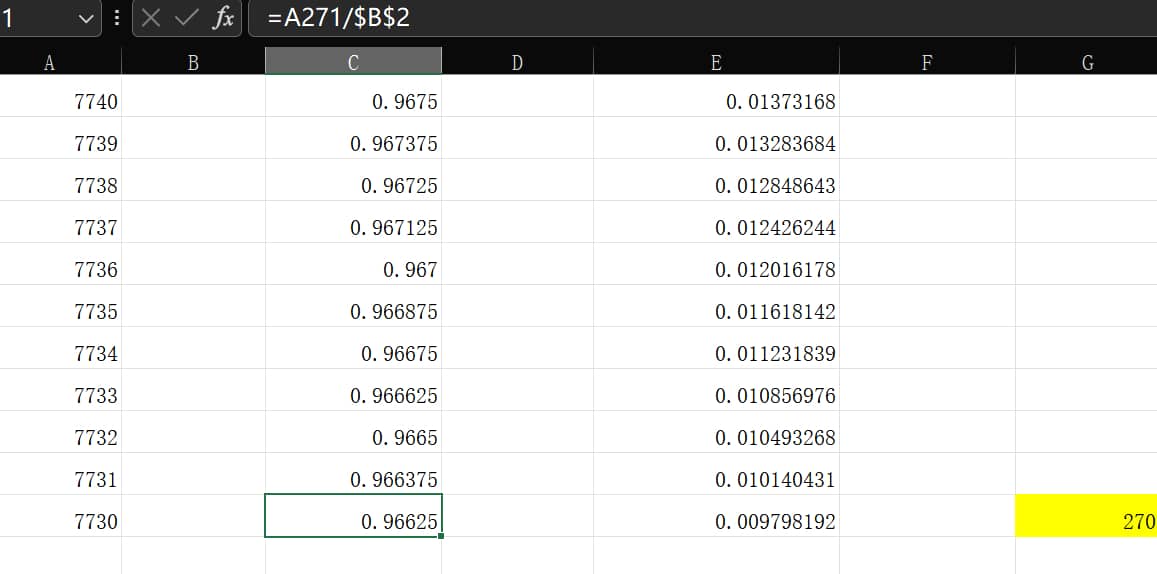Select column F via its header
This screenshot has height=574, width=1157.
point(926,63)
